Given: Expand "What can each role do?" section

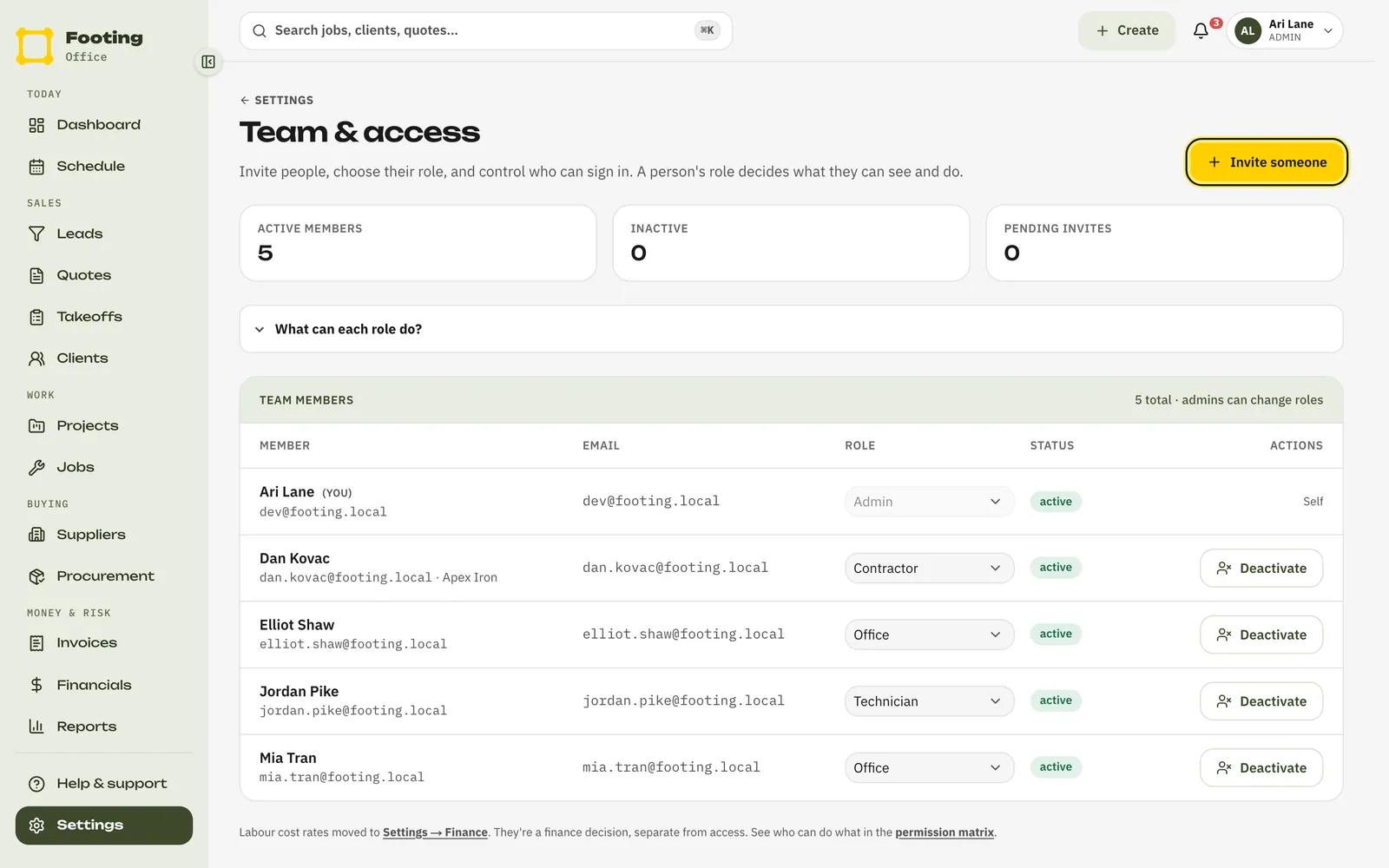Looking at the screenshot, I should [x=791, y=329].
